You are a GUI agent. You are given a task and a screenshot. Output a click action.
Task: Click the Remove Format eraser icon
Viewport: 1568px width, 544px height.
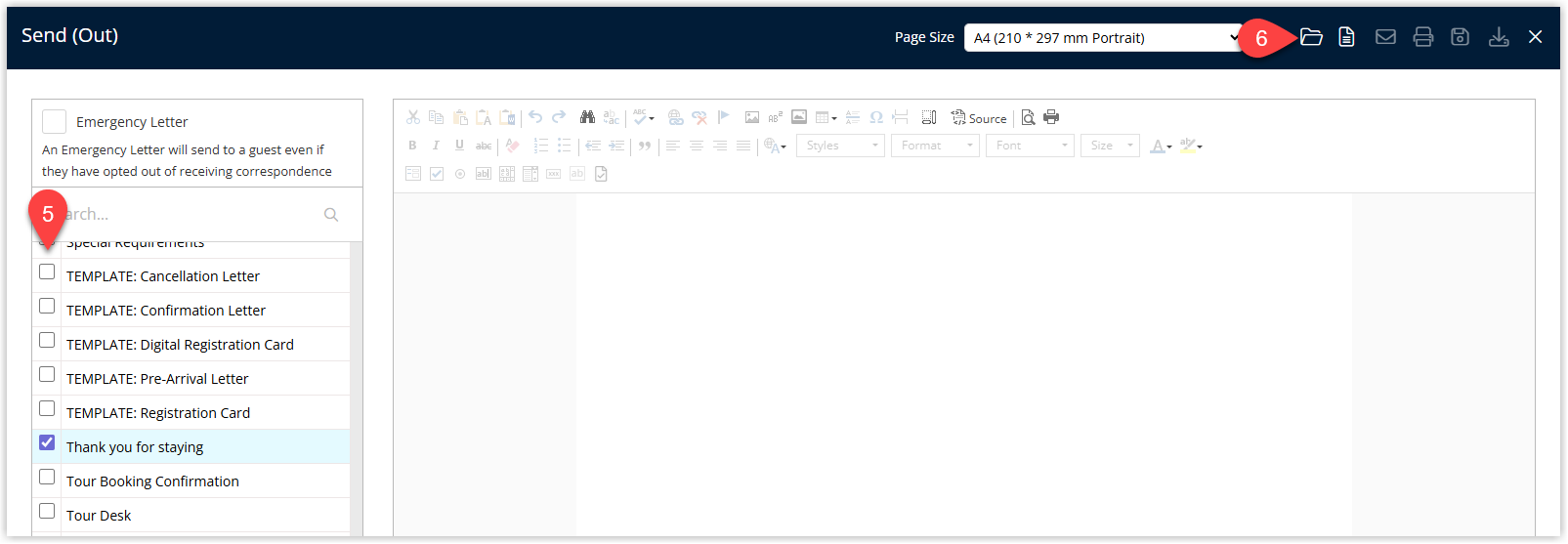512,146
